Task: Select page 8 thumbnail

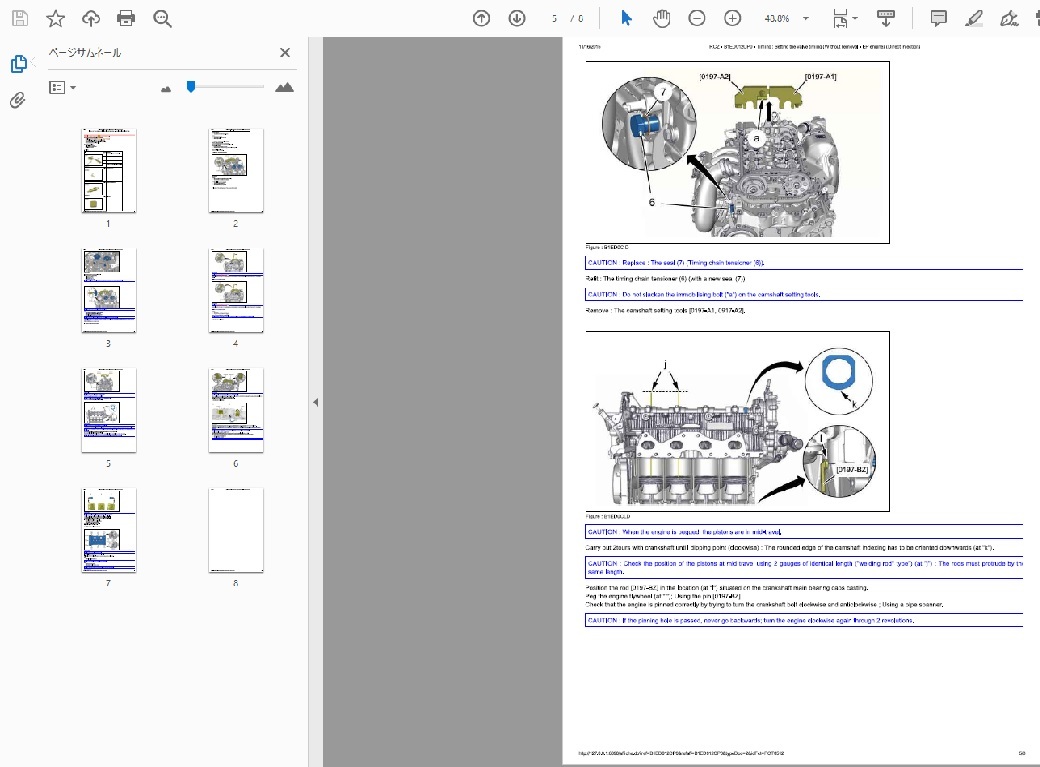Action: 236,530
